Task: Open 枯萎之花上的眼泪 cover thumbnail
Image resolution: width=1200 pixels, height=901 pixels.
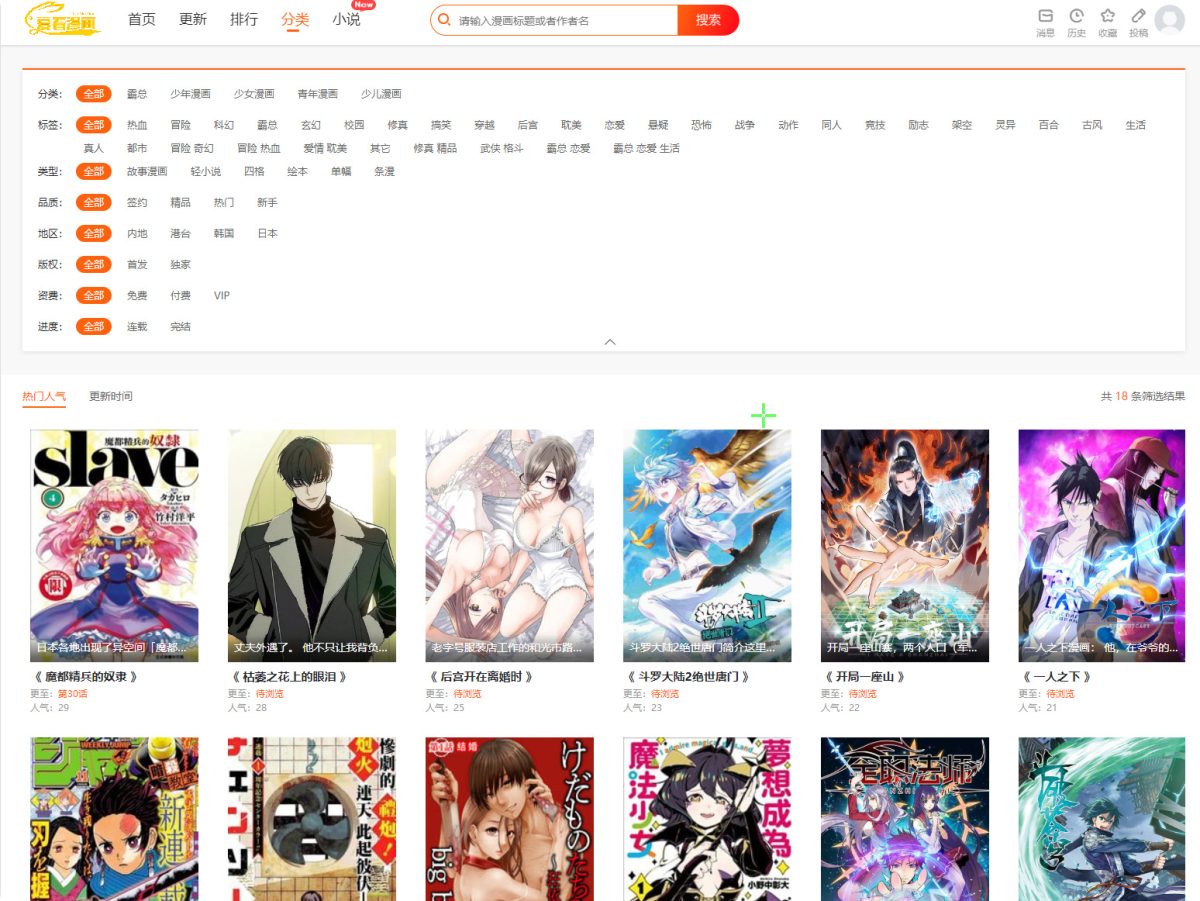Action: point(312,546)
